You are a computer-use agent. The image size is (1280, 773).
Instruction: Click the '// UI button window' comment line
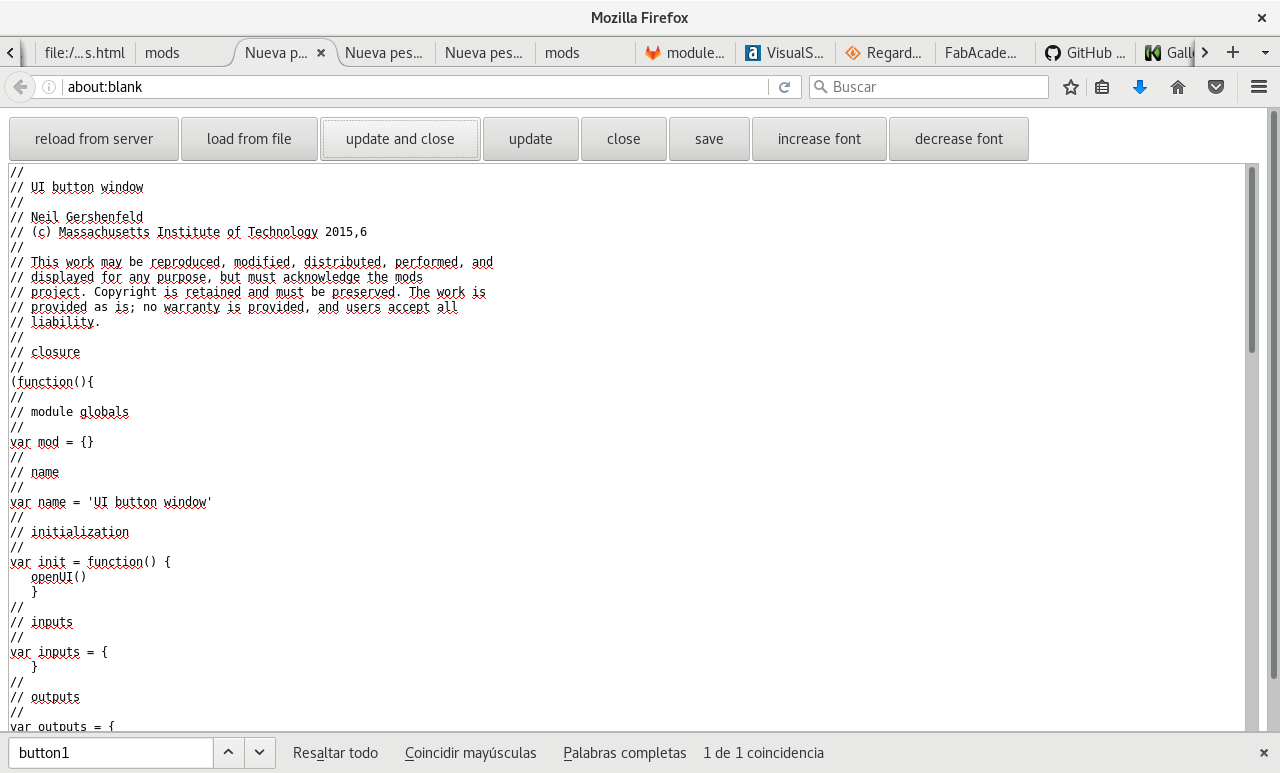point(77,187)
